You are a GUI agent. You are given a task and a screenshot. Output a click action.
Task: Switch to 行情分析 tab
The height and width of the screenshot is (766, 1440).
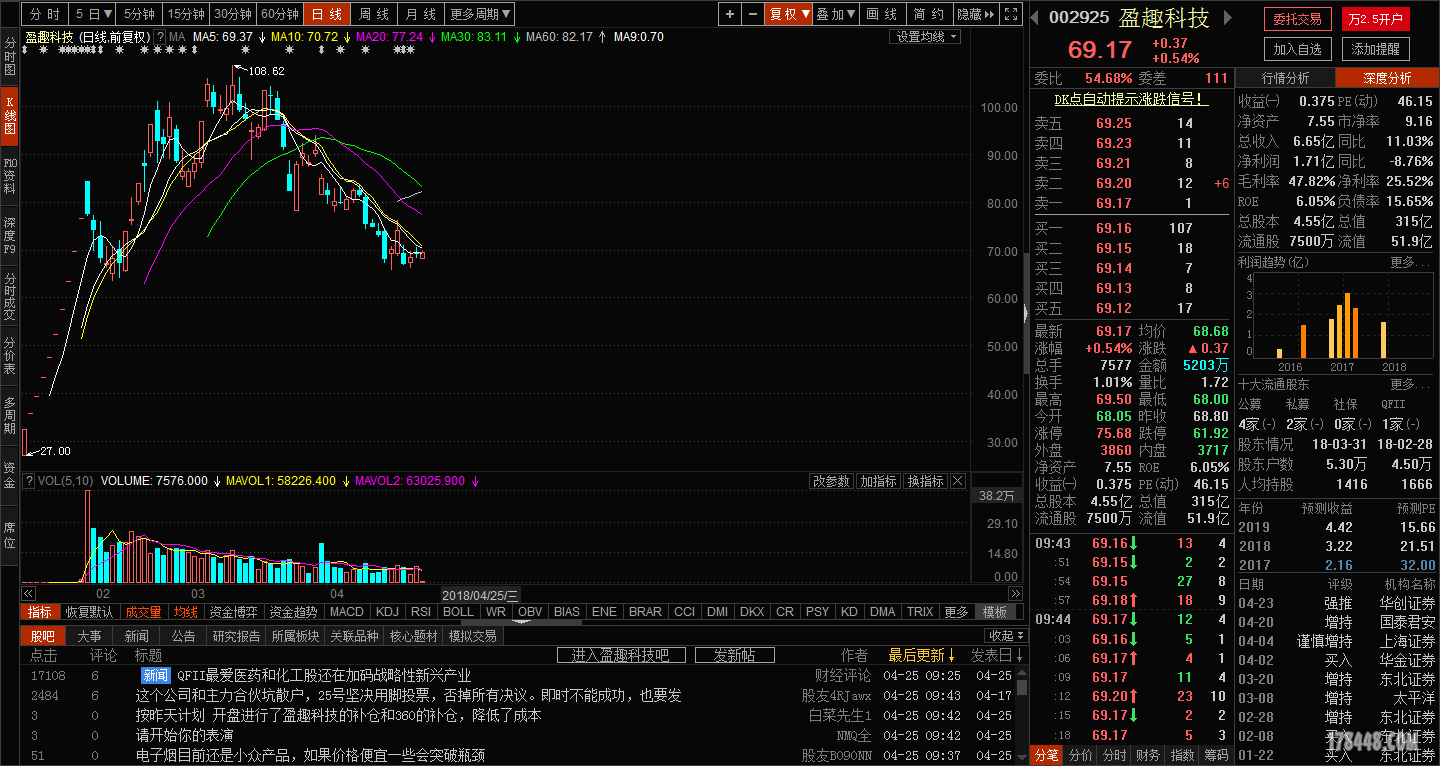pyautogui.click(x=1285, y=78)
